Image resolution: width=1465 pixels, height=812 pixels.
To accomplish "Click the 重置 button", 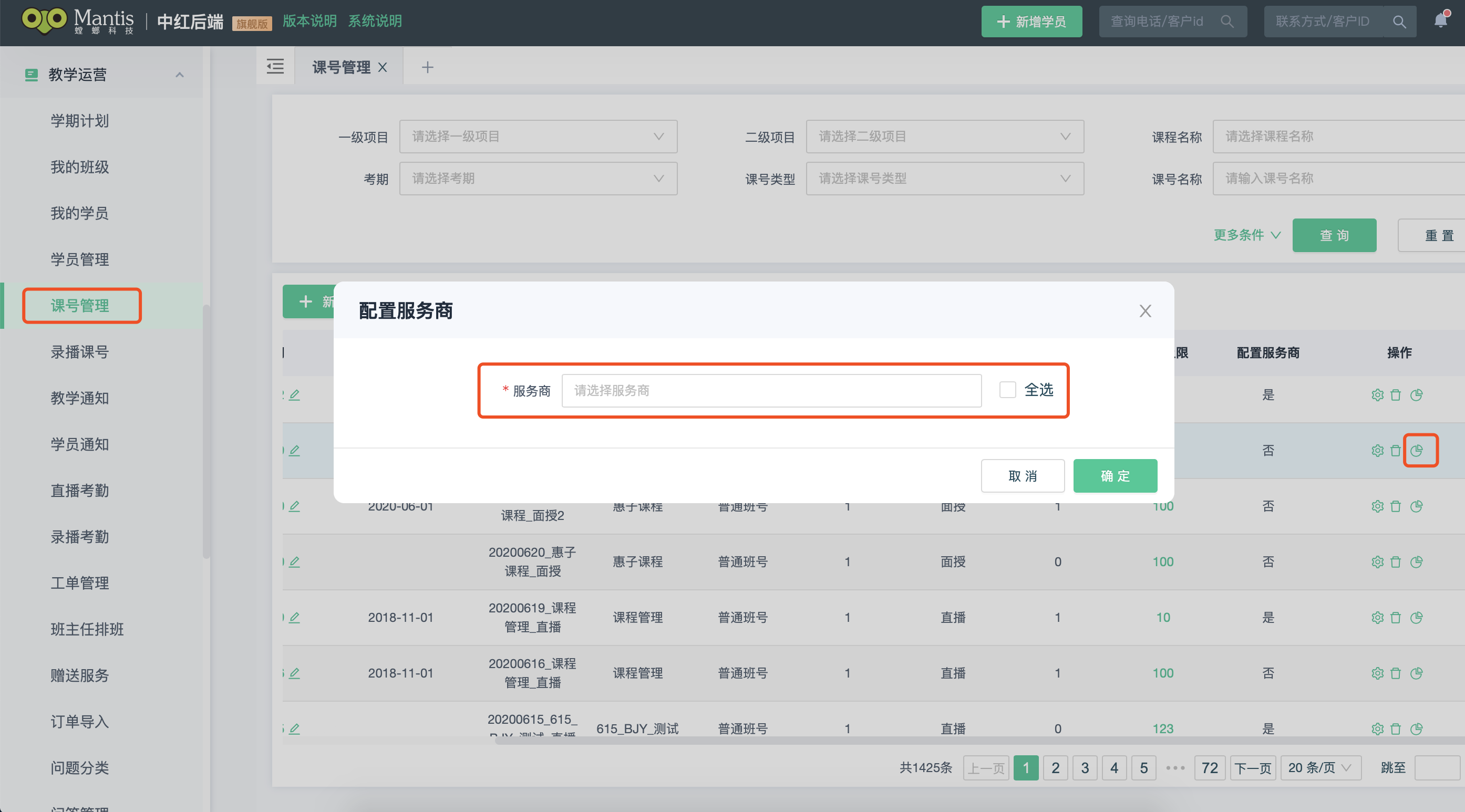I will click(x=1431, y=235).
